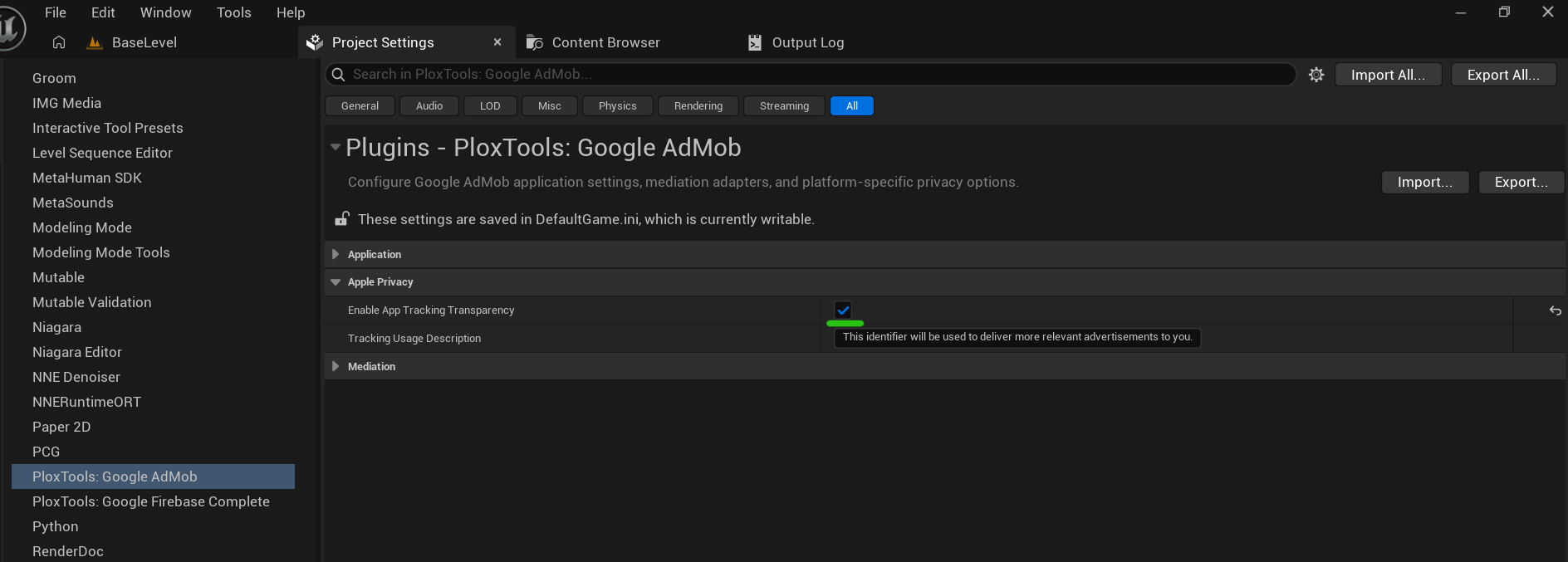Click Tracking Usage Description label
This screenshot has height=562, width=1568.
tap(414, 339)
